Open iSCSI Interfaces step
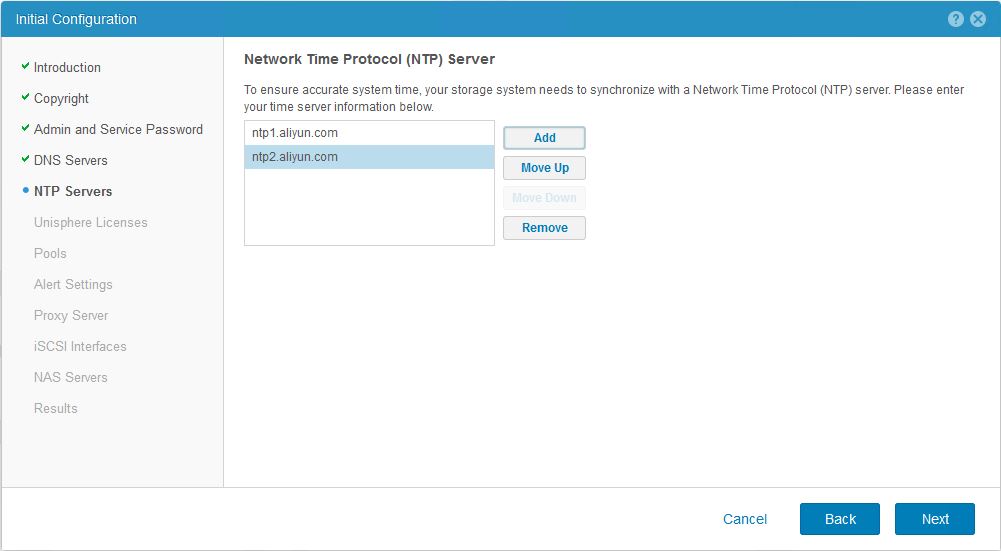Screen dimensions: 1001x551 (80, 347)
